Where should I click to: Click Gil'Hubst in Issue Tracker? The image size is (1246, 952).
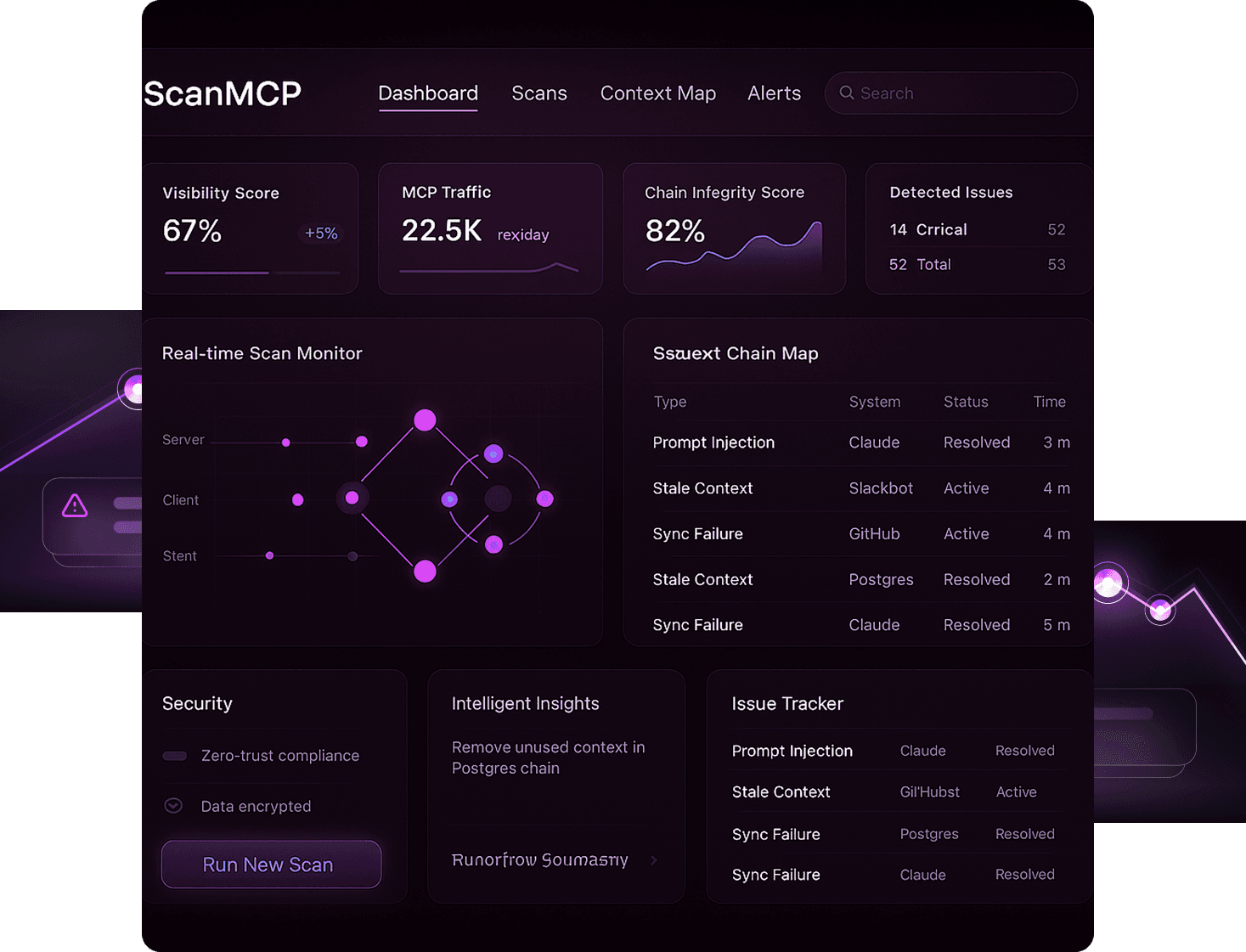[929, 791]
